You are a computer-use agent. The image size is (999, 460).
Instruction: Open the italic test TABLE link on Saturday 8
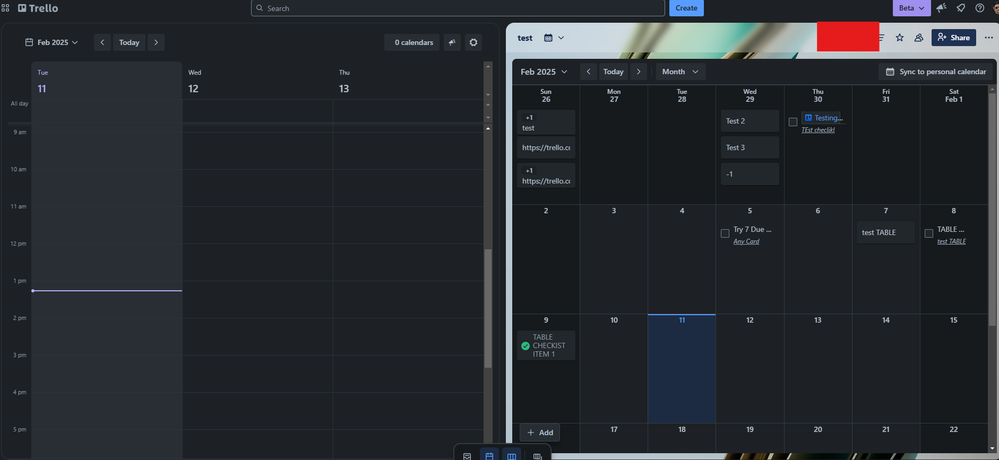pyautogui.click(x=951, y=241)
